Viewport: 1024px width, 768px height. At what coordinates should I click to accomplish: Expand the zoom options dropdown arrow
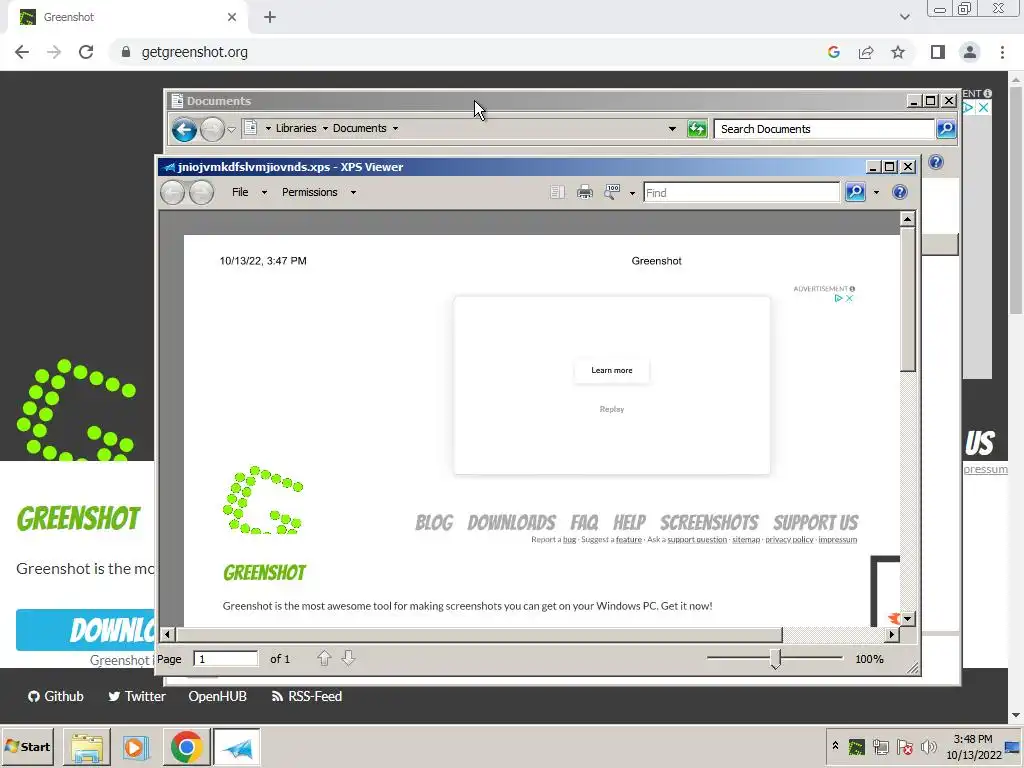tap(632, 193)
